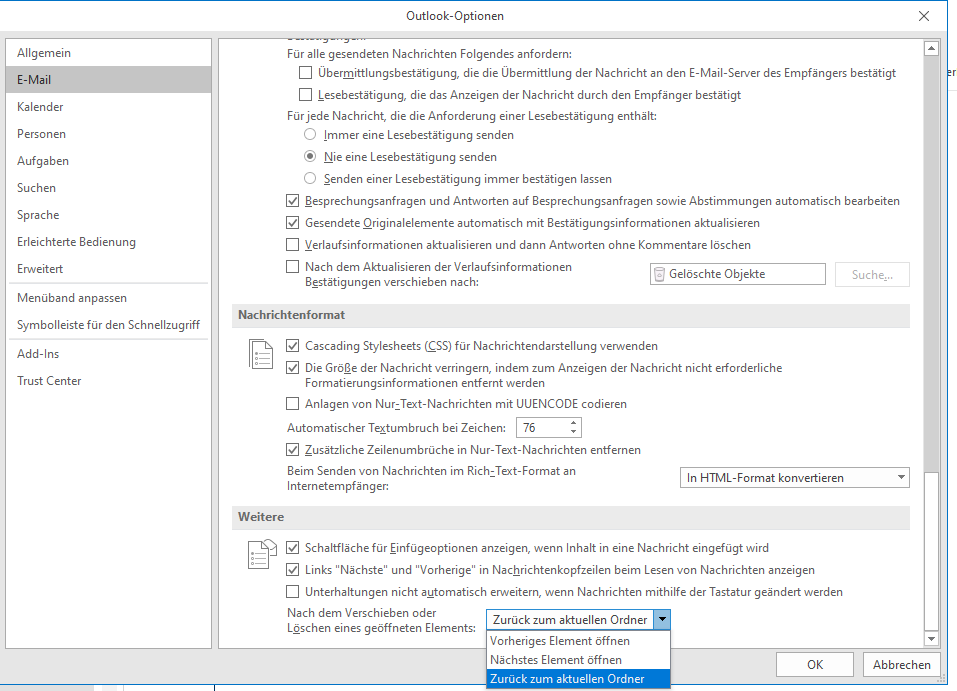The image size is (957, 691).
Task: Open the Add-Ins category
Action: 109,353
